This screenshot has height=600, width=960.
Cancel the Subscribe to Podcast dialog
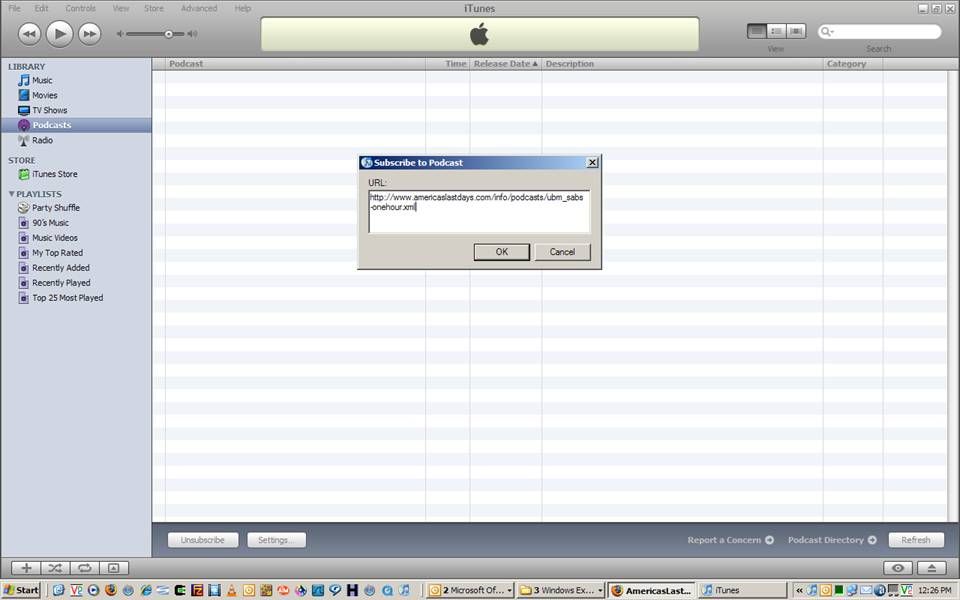coord(562,252)
